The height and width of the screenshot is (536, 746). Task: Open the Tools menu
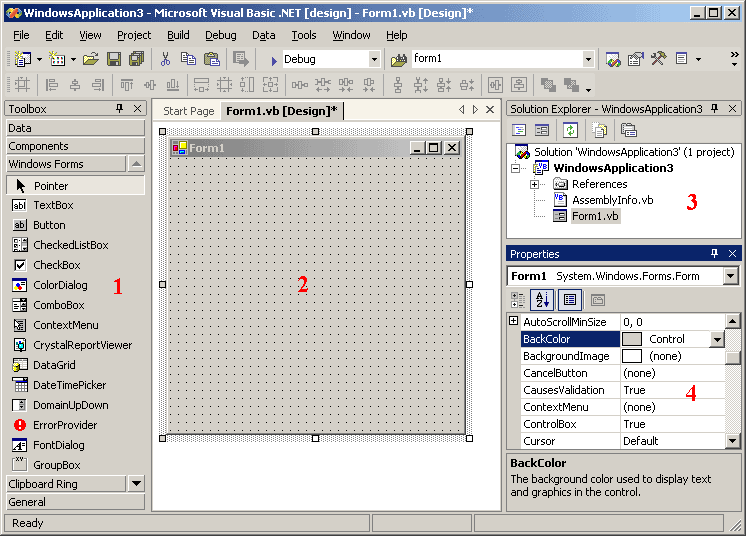[304, 35]
